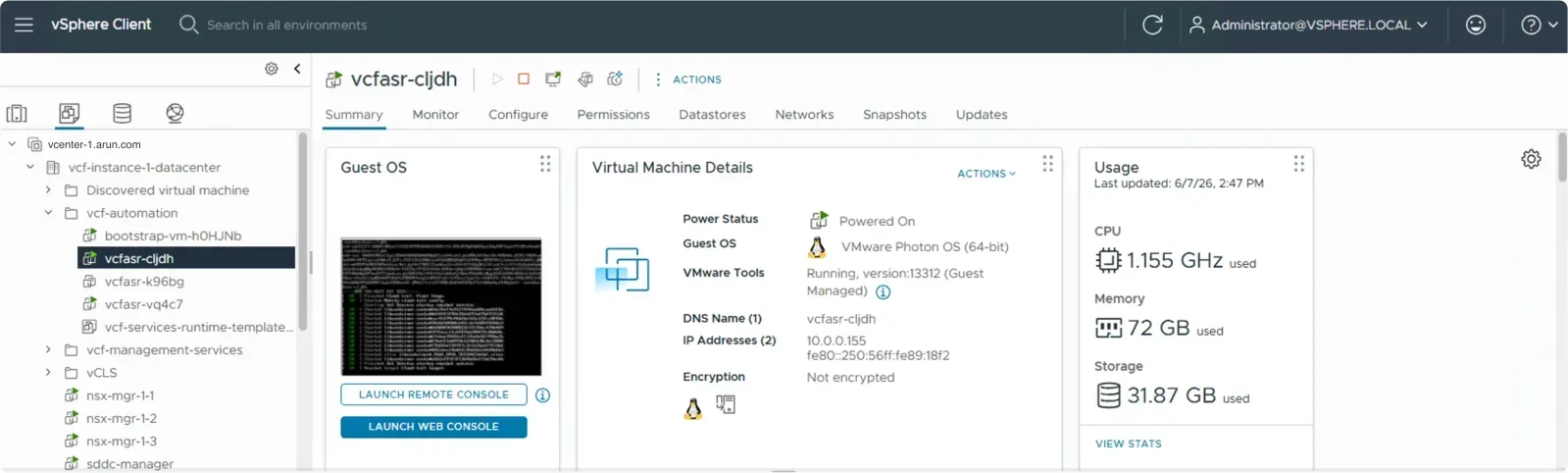
Task: Click LAUNCH WEB CONSOLE button
Action: [x=433, y=427]
